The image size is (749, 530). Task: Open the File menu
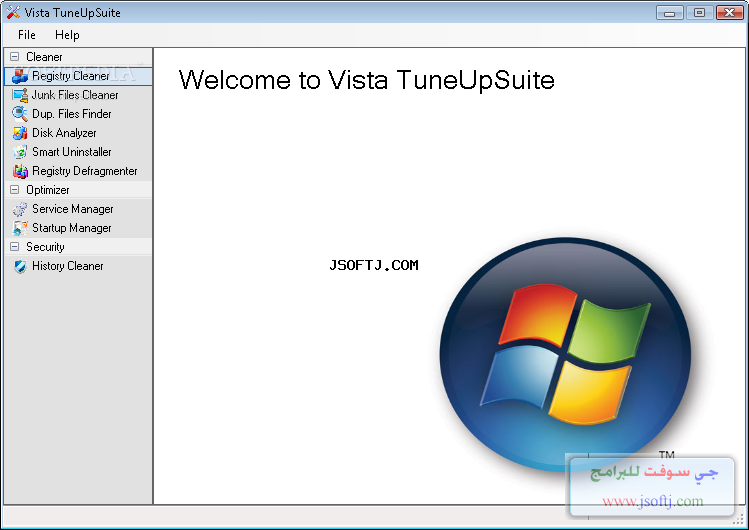pyautogui.click(x=27, y=35)
